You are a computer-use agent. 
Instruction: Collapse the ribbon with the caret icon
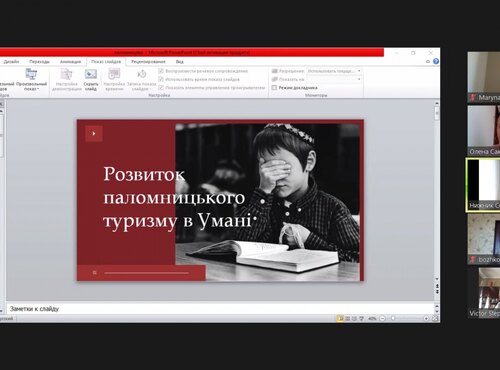tap(428, 62)
